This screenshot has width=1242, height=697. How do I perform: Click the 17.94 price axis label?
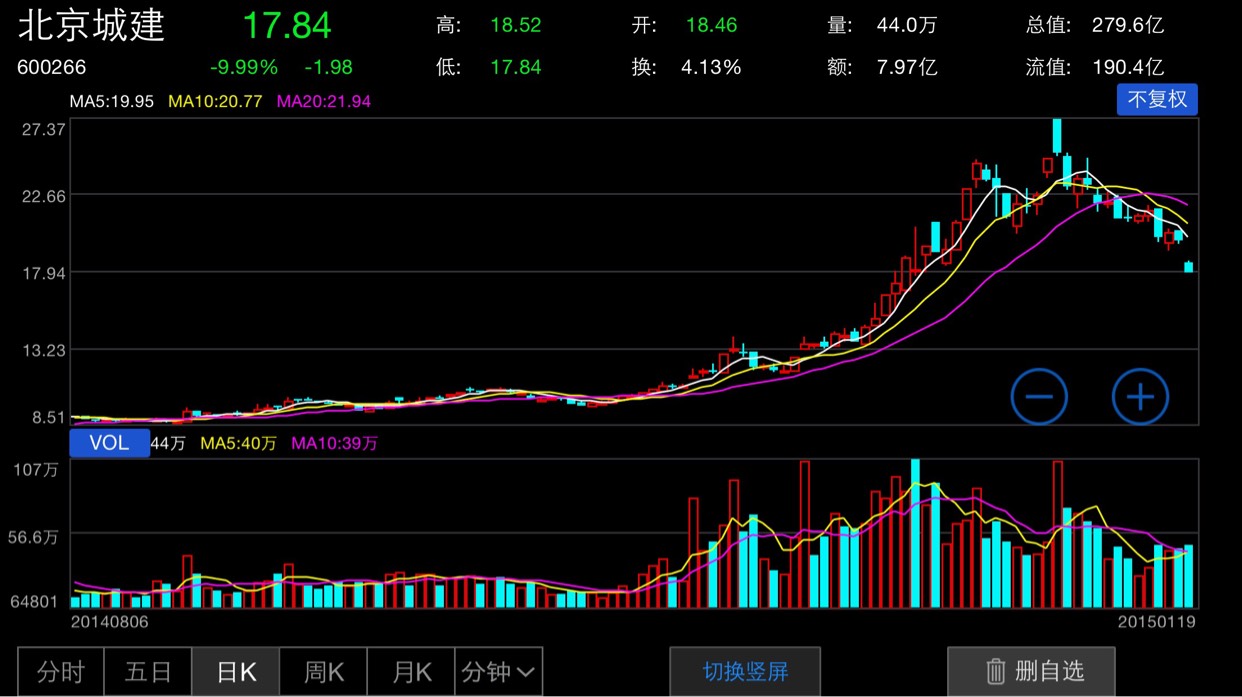point(43,273)
